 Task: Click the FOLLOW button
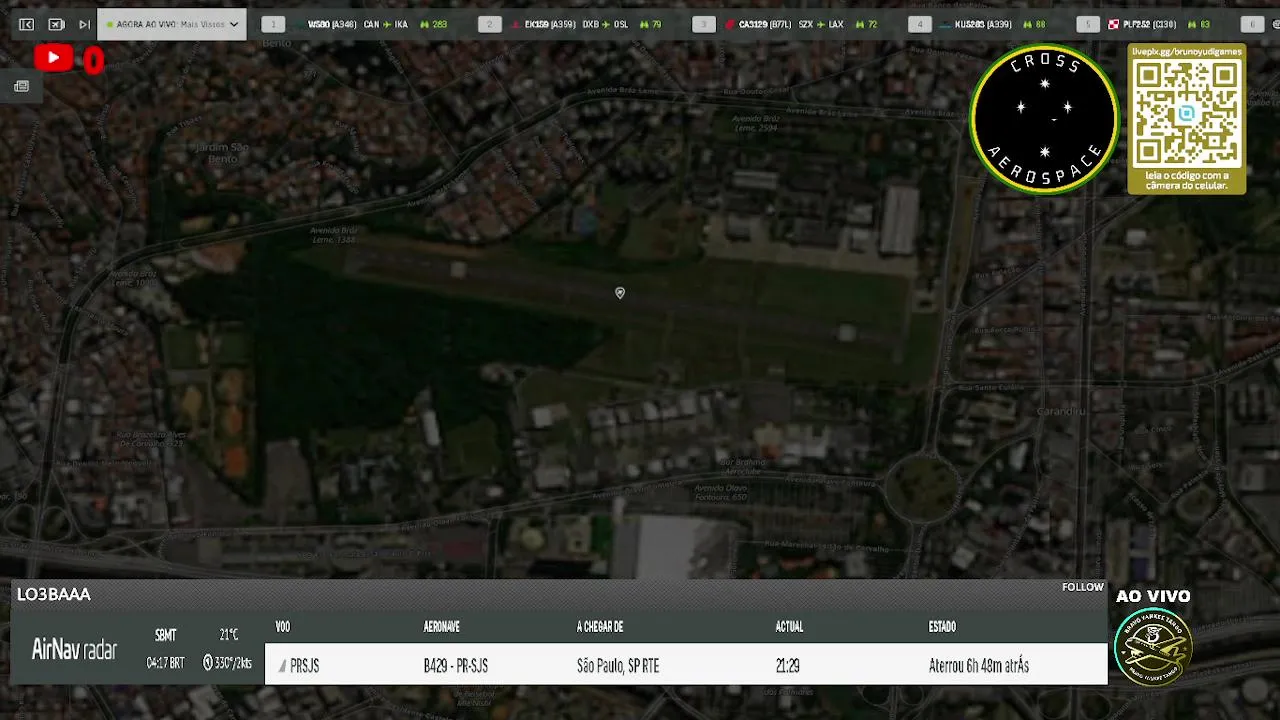pyautogui.click(x=1083, y=588)
